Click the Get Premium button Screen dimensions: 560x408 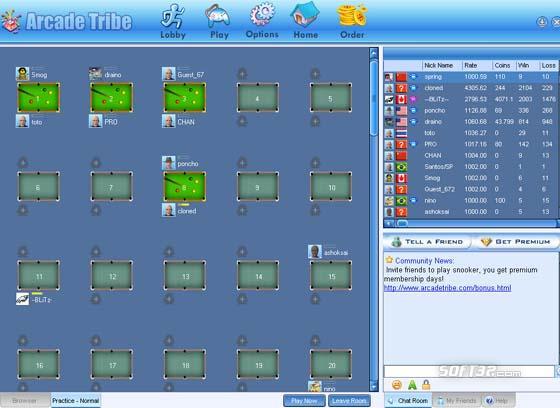516,242
